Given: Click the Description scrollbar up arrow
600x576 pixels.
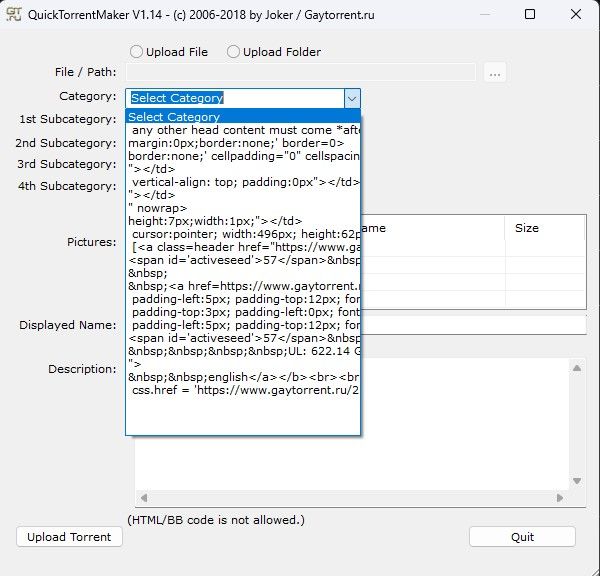Looking at the screenshot, I should [x=576, y=368].
